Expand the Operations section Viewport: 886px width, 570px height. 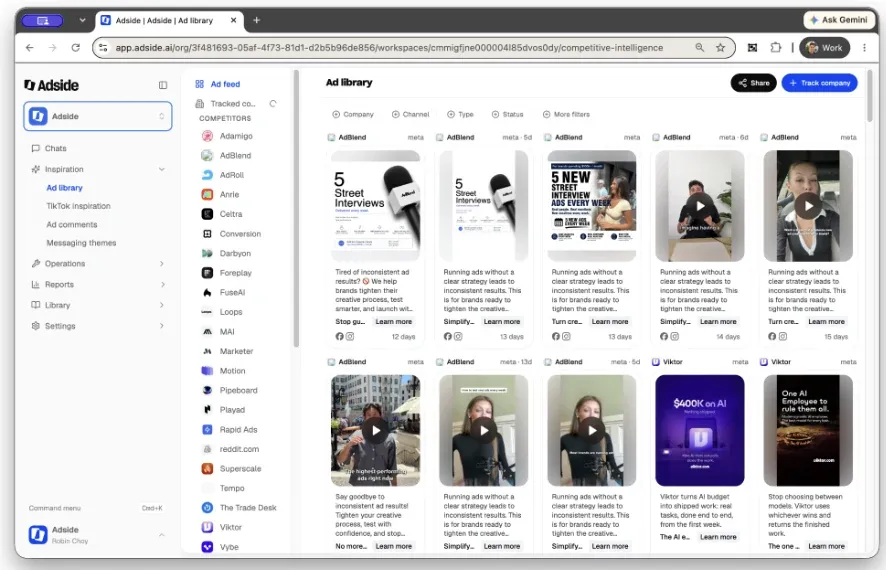[x=162, y=264]
